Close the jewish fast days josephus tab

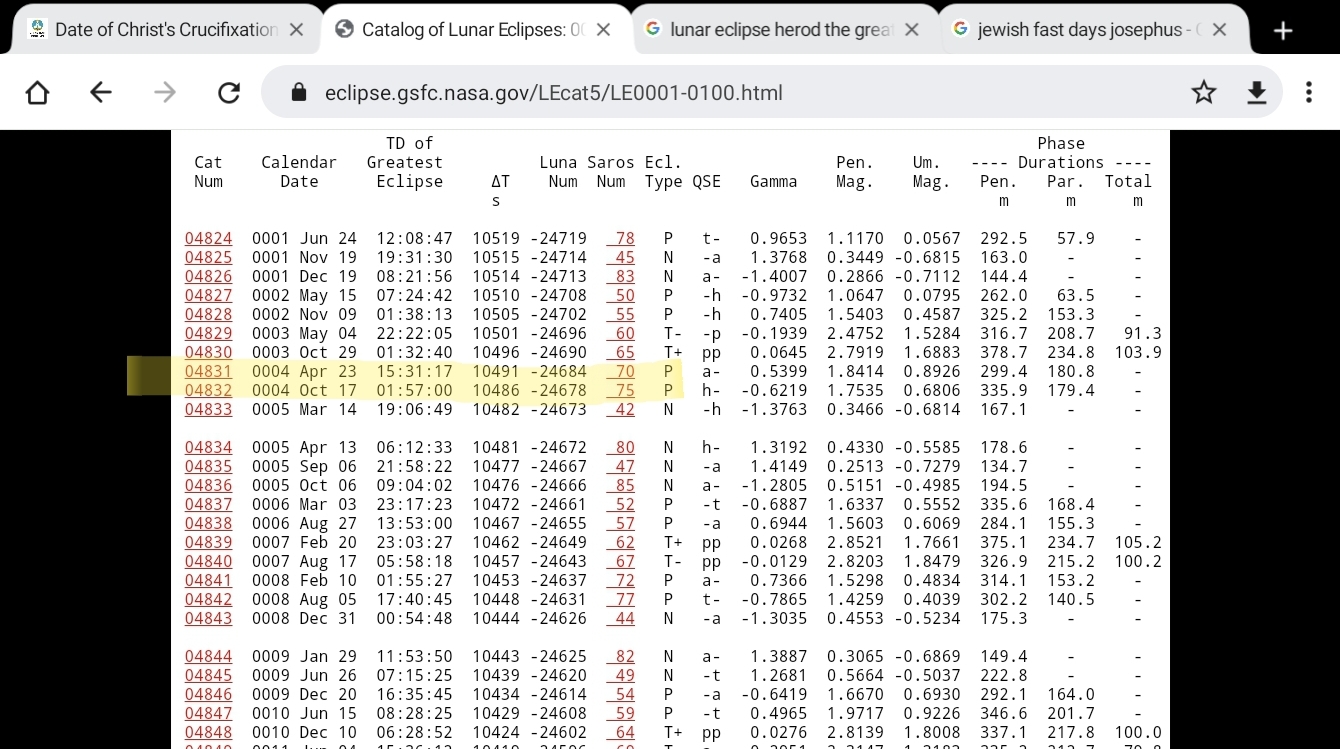(x=1219, y=30)
